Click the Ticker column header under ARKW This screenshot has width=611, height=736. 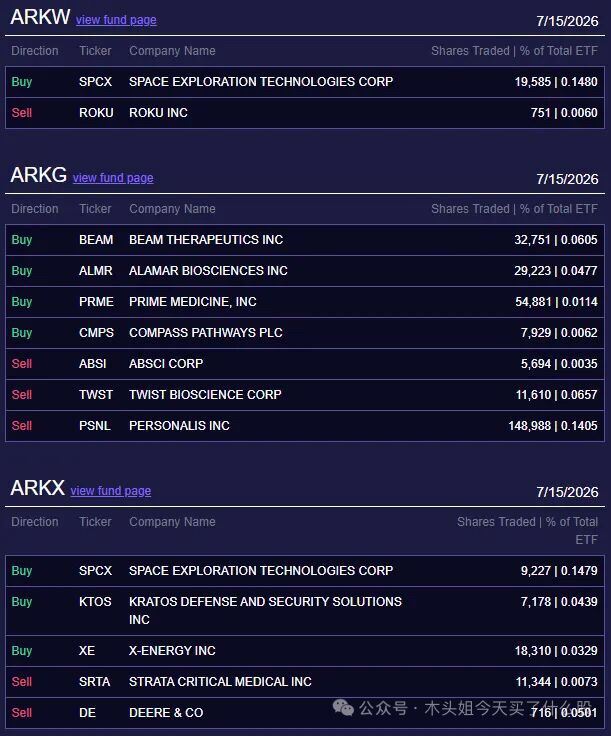pos(95,51)
